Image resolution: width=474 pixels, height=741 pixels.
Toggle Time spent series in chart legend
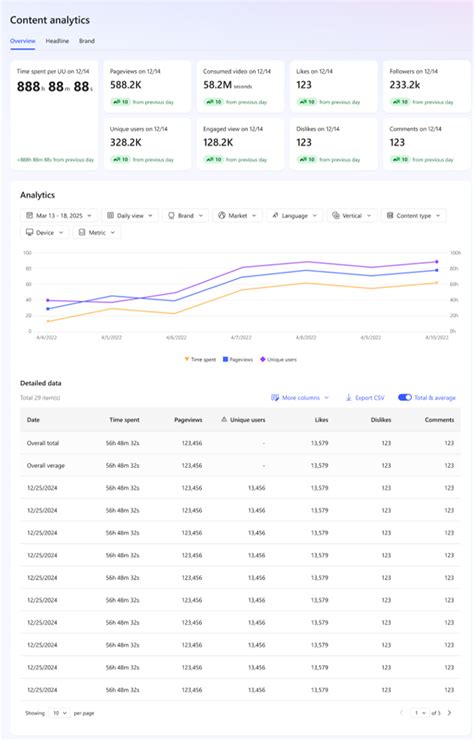200,360
